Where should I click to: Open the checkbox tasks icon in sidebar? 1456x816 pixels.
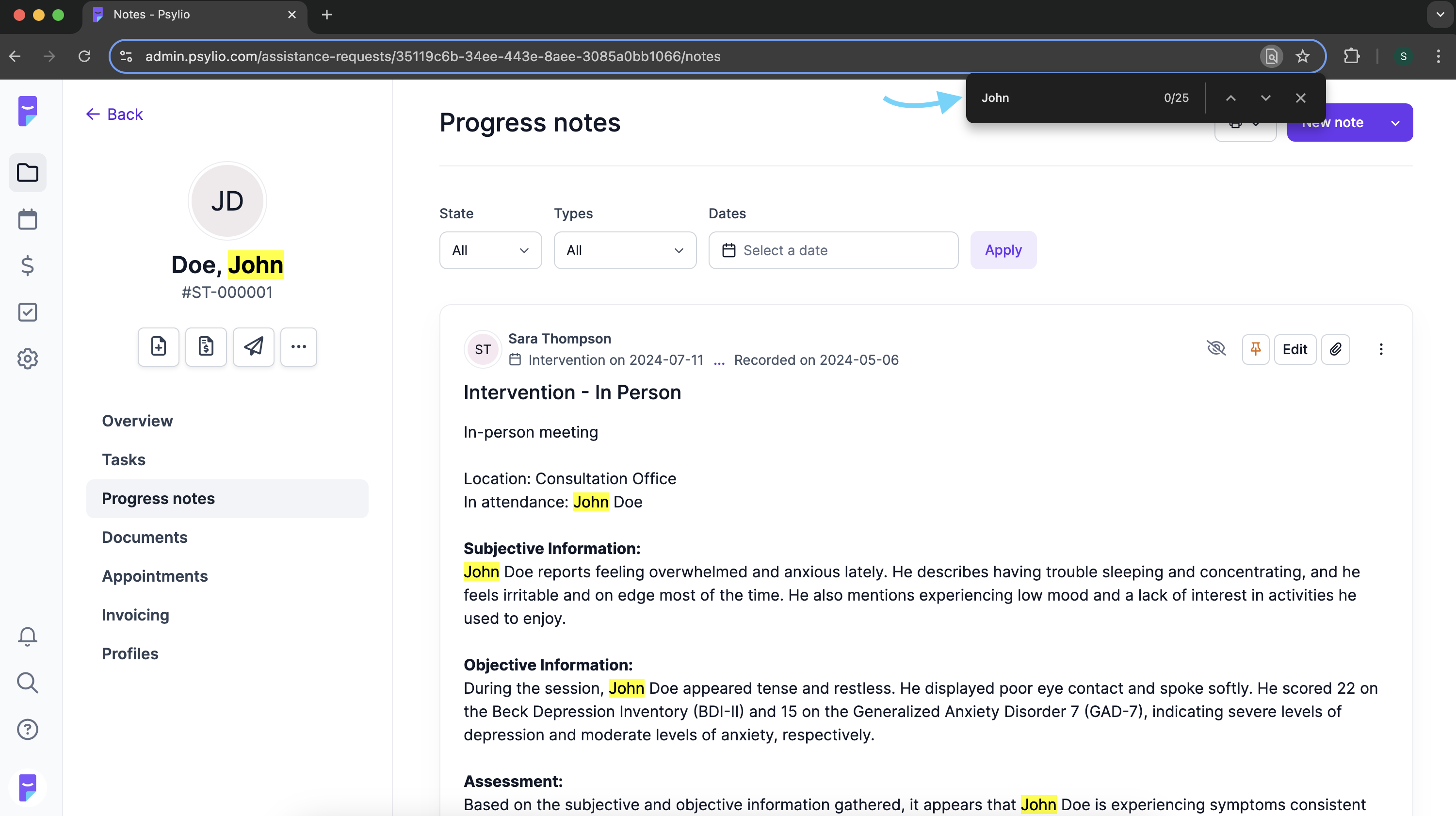coord(27,312)
